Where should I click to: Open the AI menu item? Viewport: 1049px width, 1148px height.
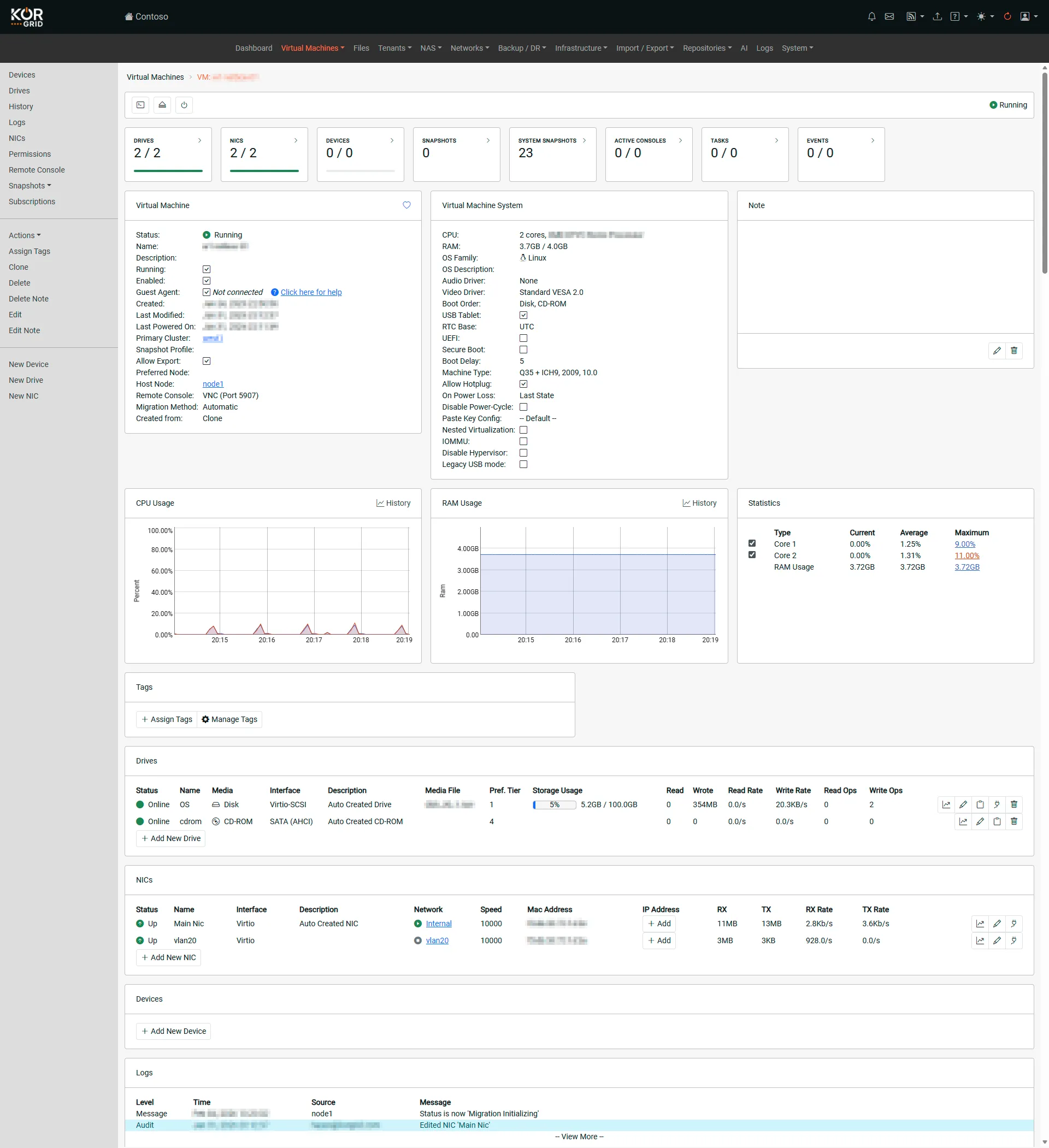coord(744,48)
